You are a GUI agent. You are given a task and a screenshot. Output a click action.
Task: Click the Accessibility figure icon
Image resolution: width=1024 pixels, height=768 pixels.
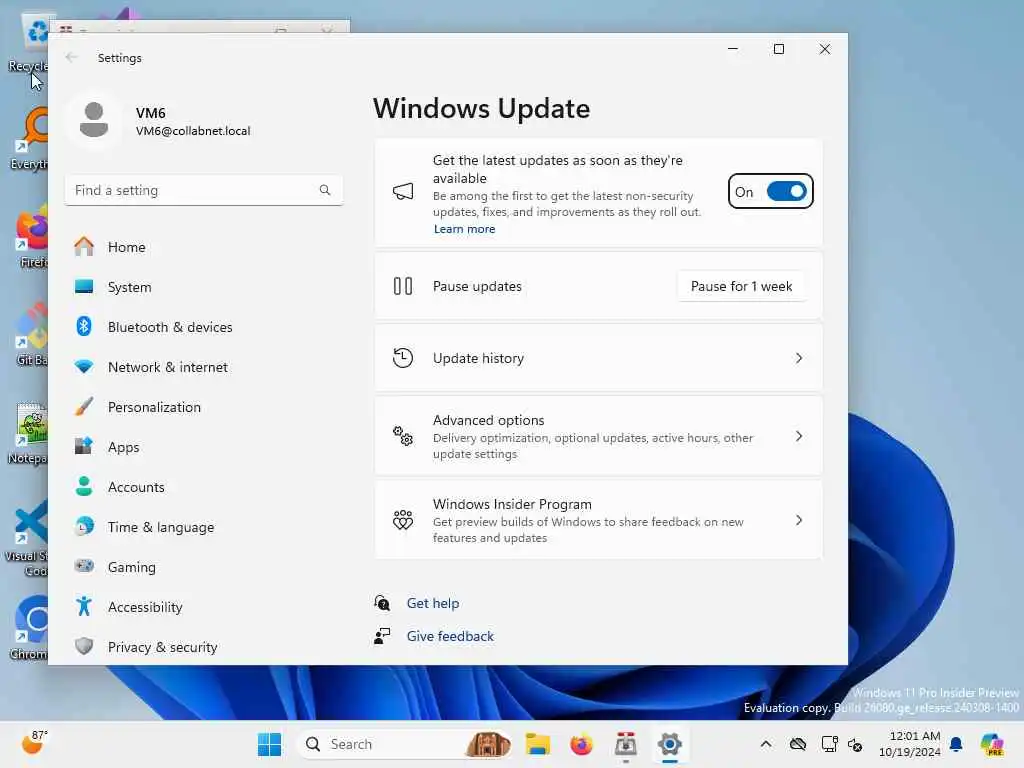tap(84, 606)
